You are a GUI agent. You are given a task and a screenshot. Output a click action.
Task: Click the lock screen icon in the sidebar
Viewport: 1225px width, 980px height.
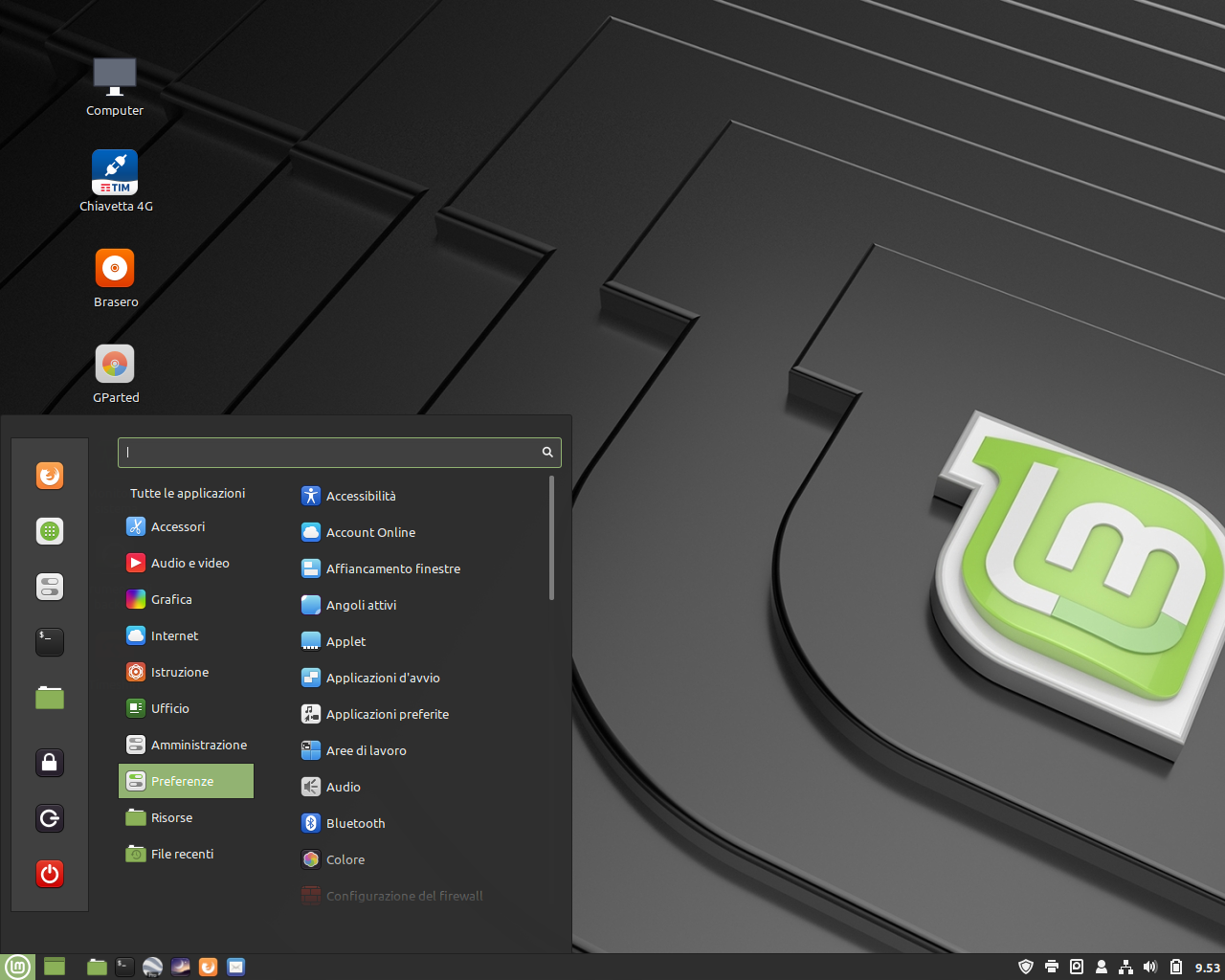pos(50,763)
